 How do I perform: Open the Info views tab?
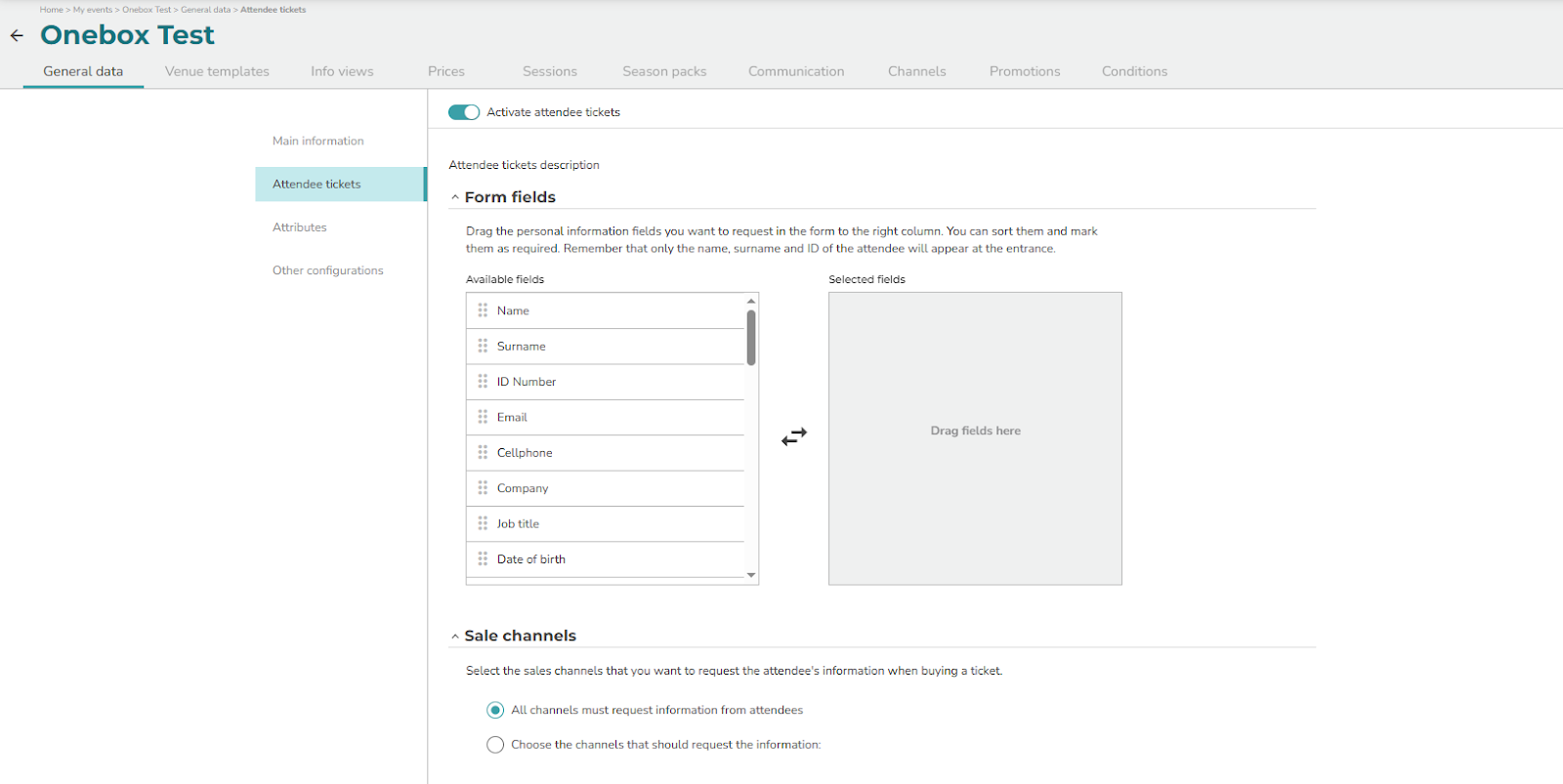[342, 71]
